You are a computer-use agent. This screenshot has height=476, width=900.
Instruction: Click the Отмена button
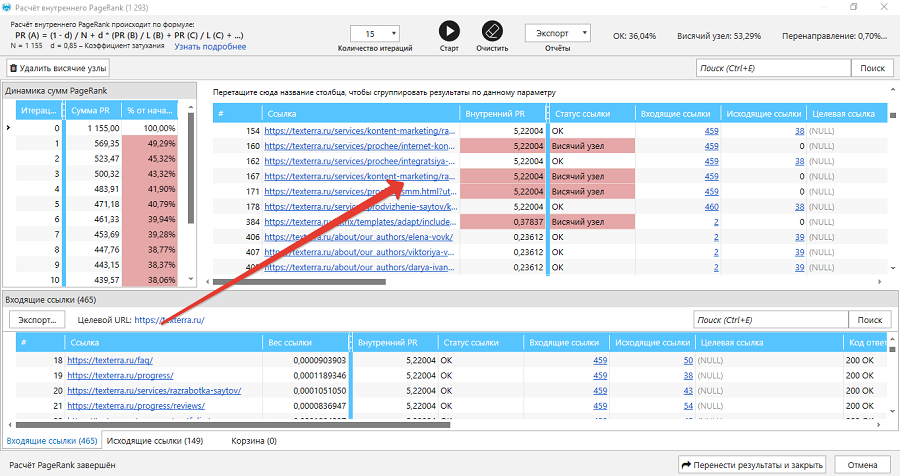point(862,465)
